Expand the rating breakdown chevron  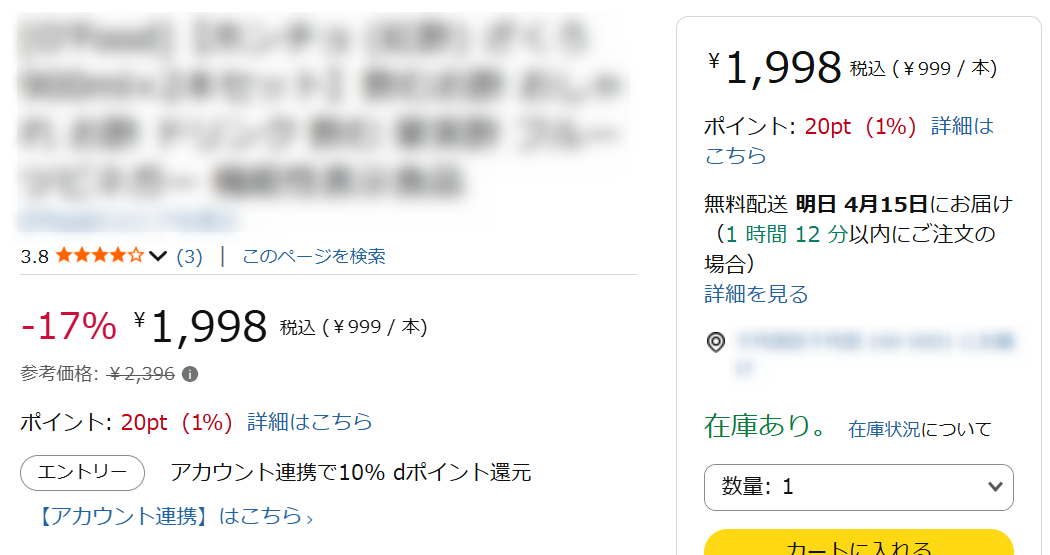158,257
